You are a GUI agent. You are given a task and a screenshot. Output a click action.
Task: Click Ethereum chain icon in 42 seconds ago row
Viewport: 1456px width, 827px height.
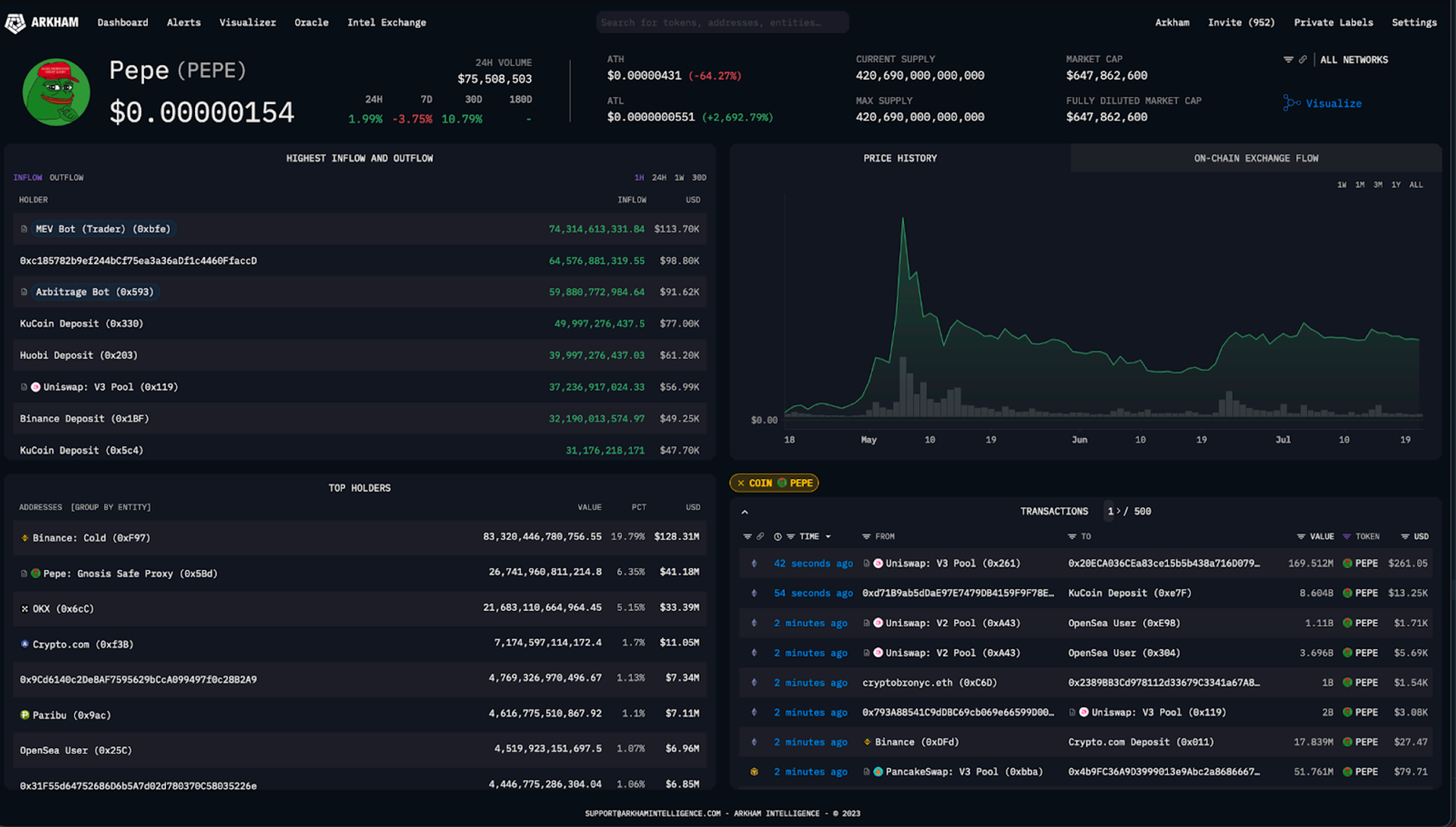click(755, 564)
